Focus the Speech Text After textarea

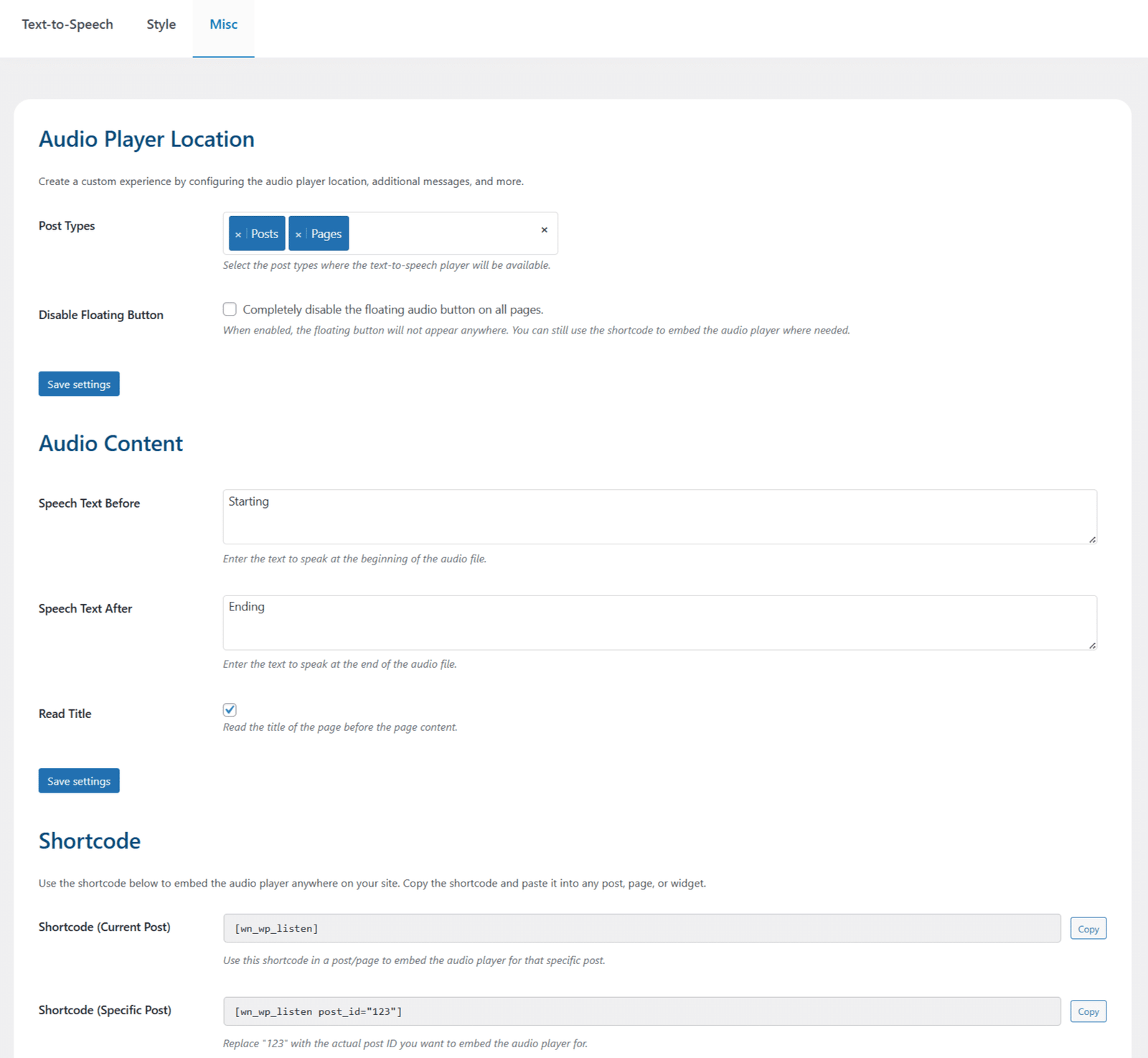(659, 623)
